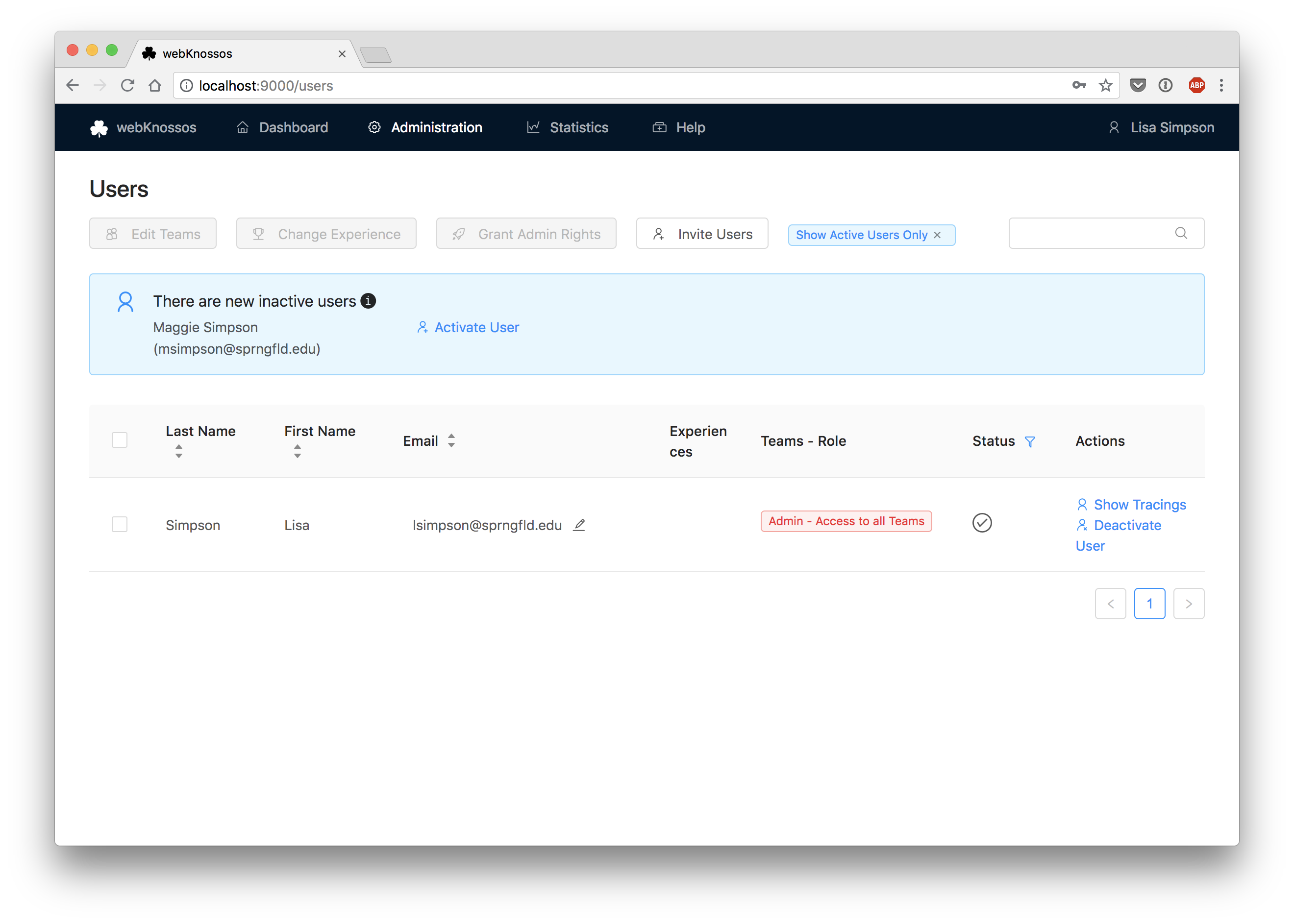The image size is (1294, 924).
Task: Click the saved password key icon
Action: tap(1079, 85)
